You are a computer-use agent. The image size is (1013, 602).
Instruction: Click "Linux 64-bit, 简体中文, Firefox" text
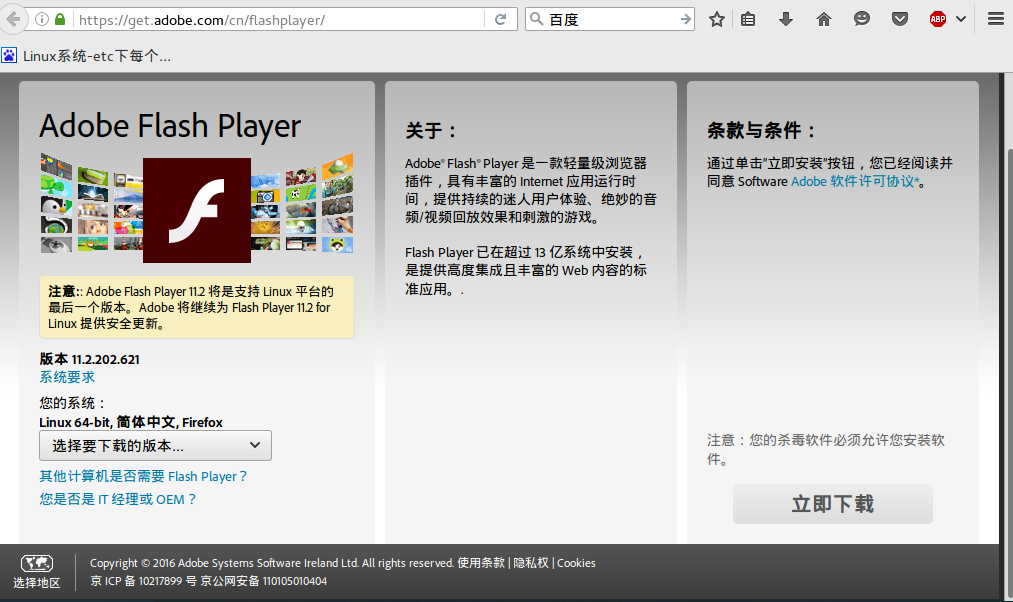131,422
